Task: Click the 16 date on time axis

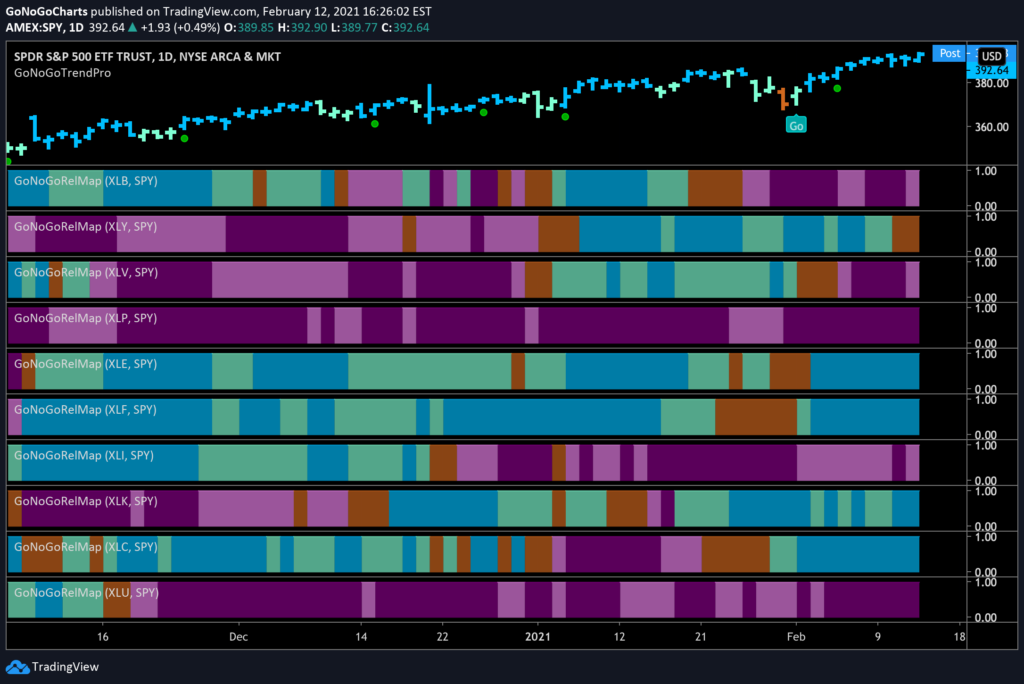Action: (103, 636)
